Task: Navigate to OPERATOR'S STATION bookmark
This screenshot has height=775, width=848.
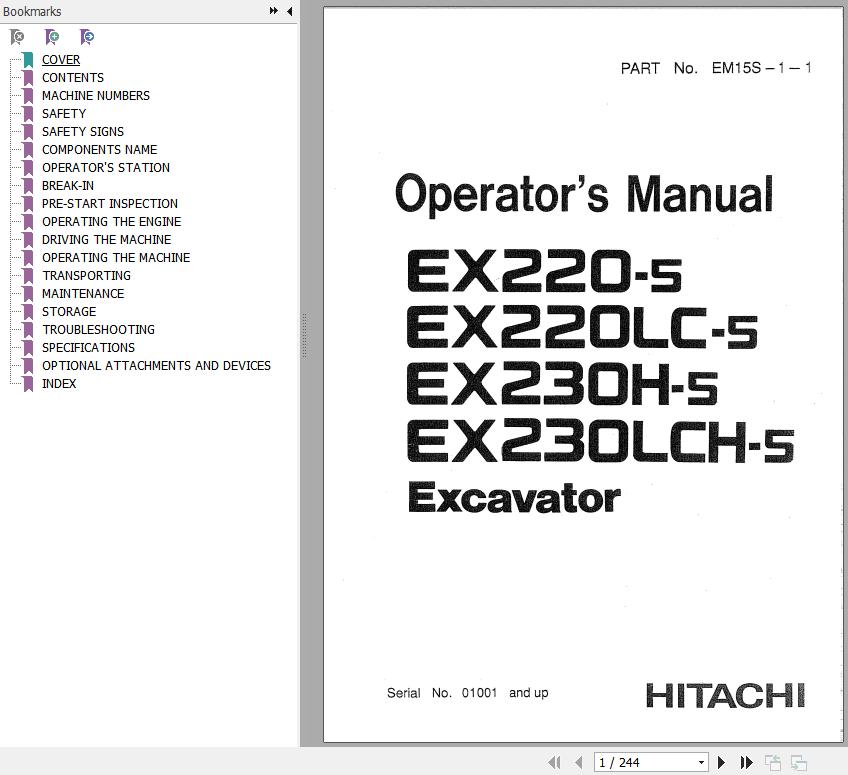Action: click(106, 168)
